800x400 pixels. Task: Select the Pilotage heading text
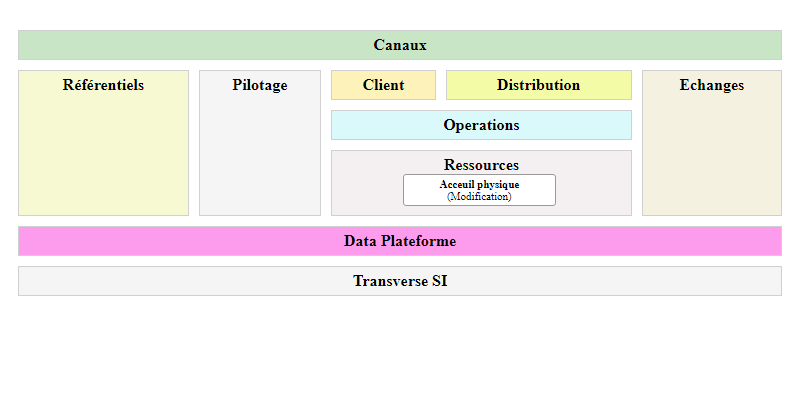[x=260, y=85]
